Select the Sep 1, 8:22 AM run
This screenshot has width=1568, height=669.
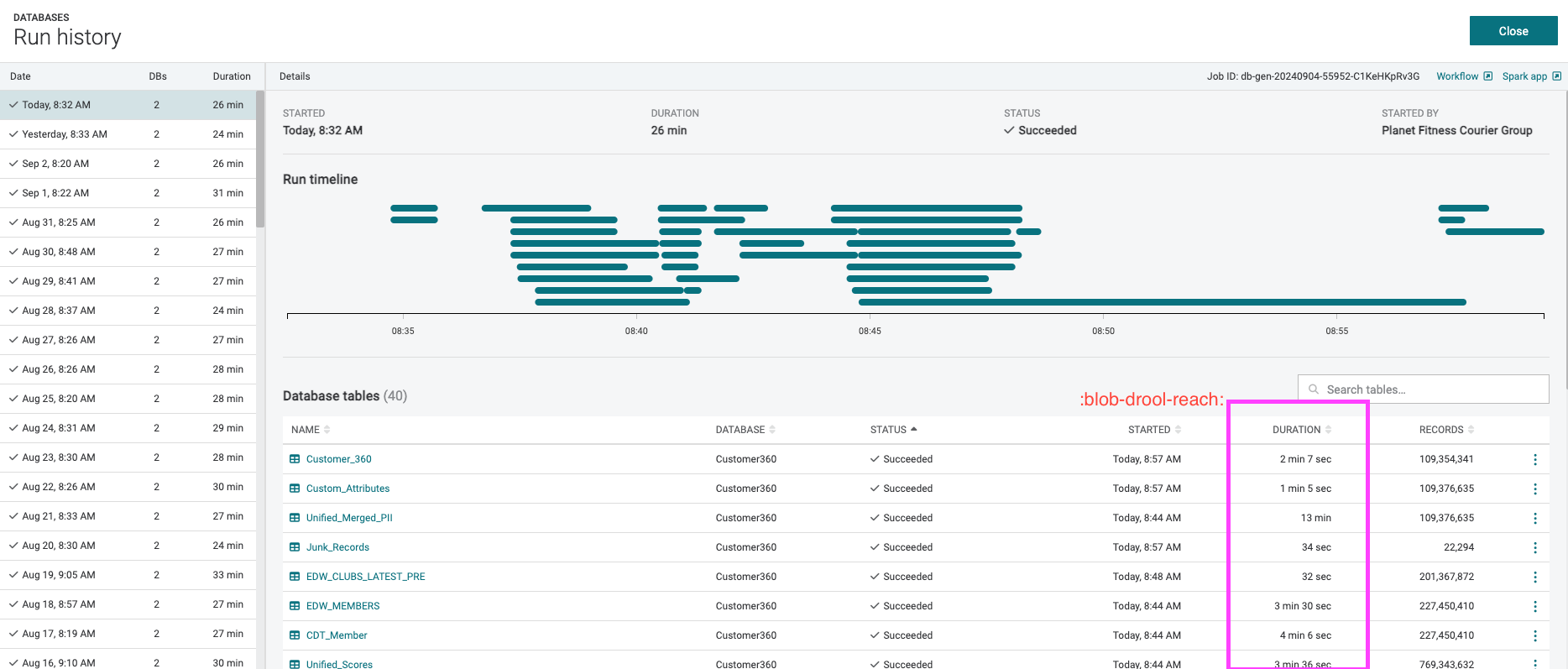pos(128,193)
